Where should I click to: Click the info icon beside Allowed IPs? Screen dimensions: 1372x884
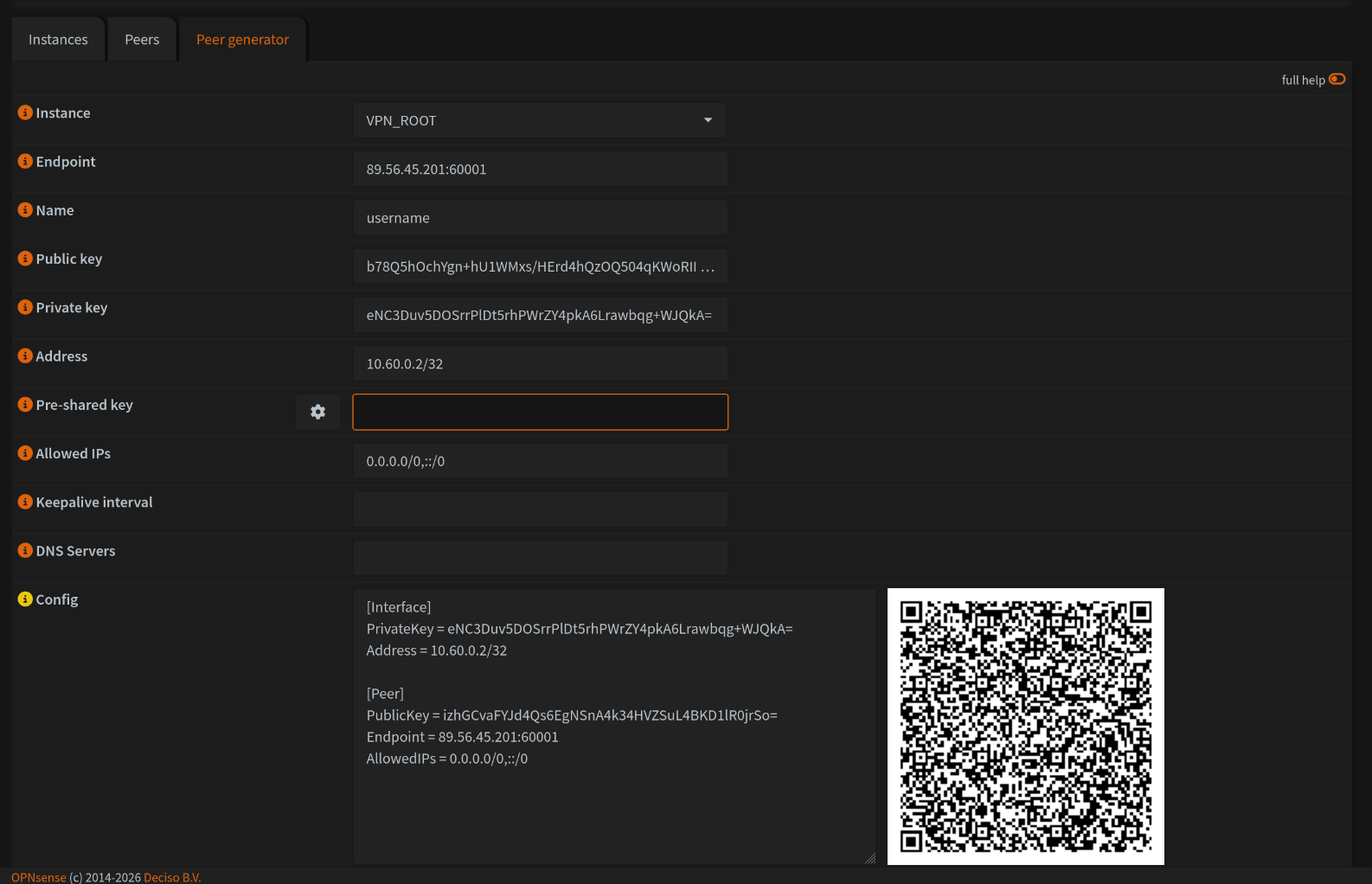[25, 452]
